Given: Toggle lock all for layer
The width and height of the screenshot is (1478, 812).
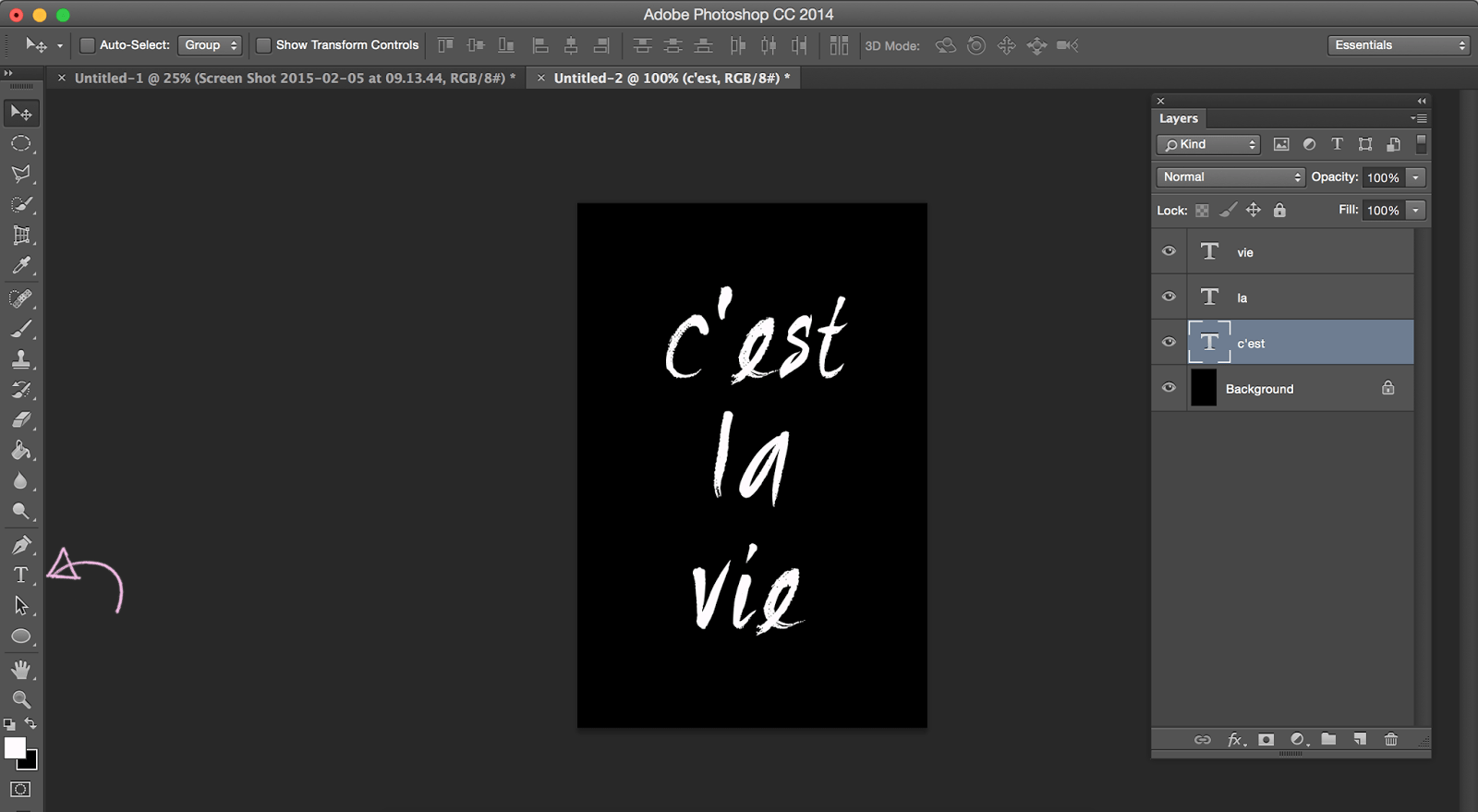Looking at the screenshot, I should tap(1279, 211).
